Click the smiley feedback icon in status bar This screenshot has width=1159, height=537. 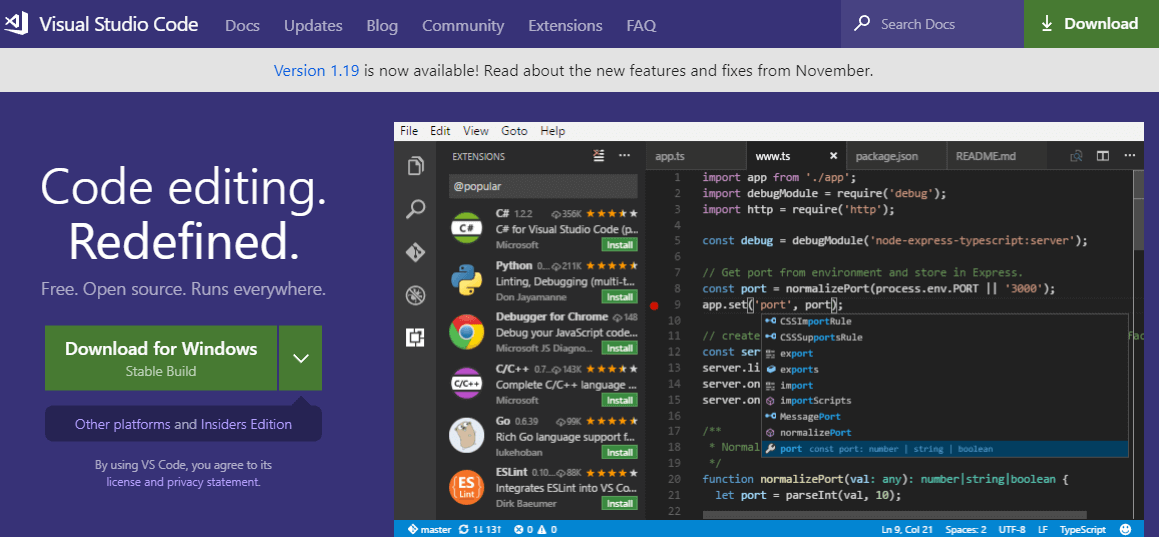pyautogui.click(x=1126, y=529)
